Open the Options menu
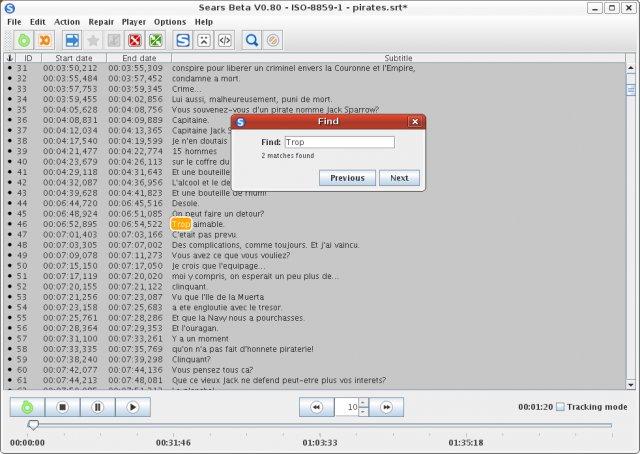This screenshot has width=640, height=454. 170,22
